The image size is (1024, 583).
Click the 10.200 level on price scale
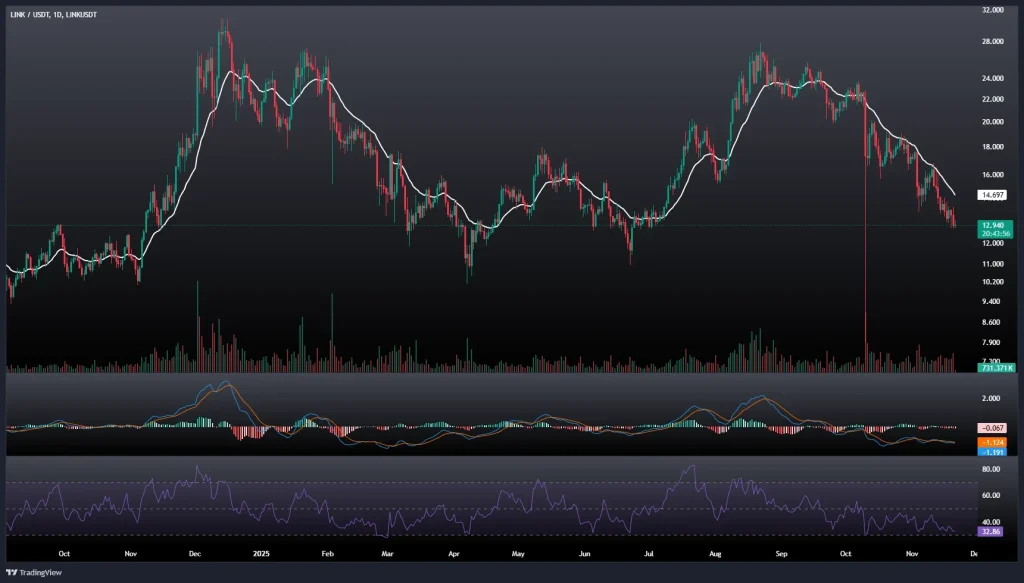coord(992,282)
